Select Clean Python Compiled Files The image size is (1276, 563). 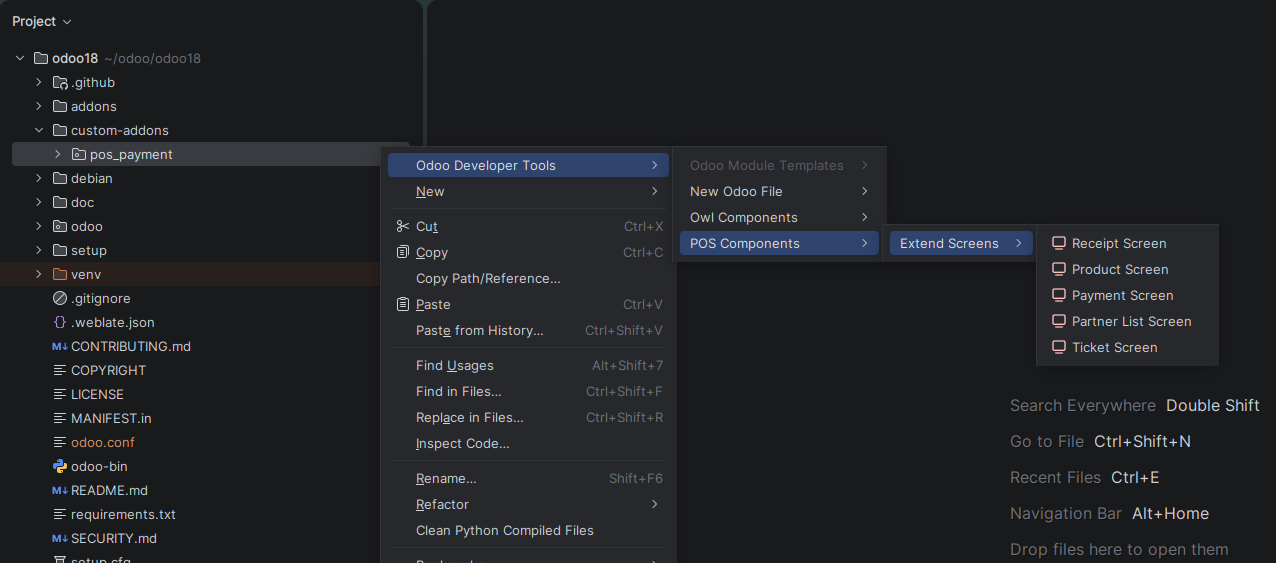click(528, 530)
